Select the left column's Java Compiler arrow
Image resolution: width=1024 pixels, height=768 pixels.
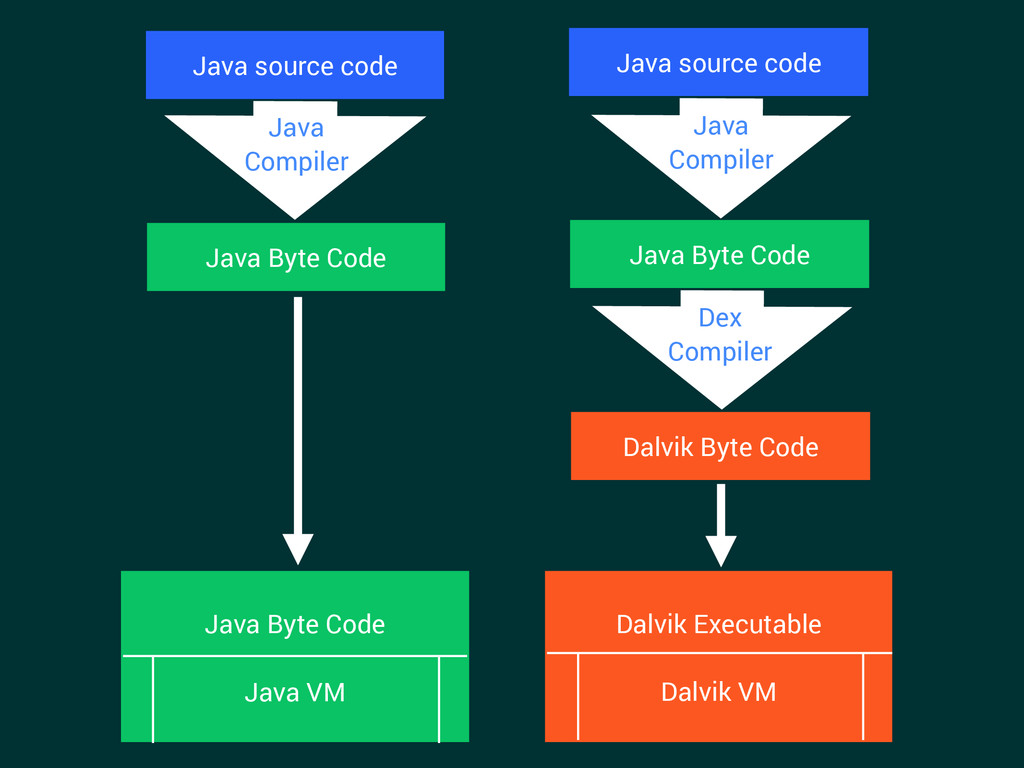(x=295, y=160)
